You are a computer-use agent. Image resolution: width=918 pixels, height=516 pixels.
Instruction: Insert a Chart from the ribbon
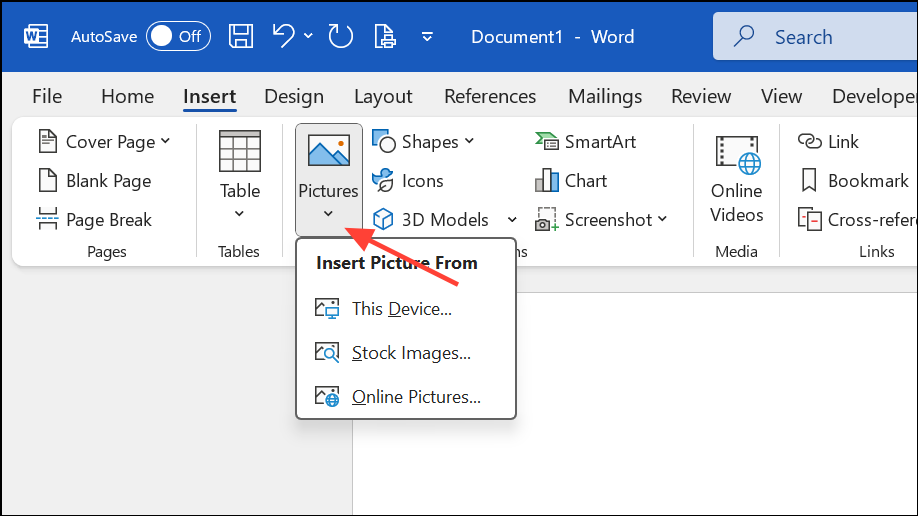pos(572,181)
